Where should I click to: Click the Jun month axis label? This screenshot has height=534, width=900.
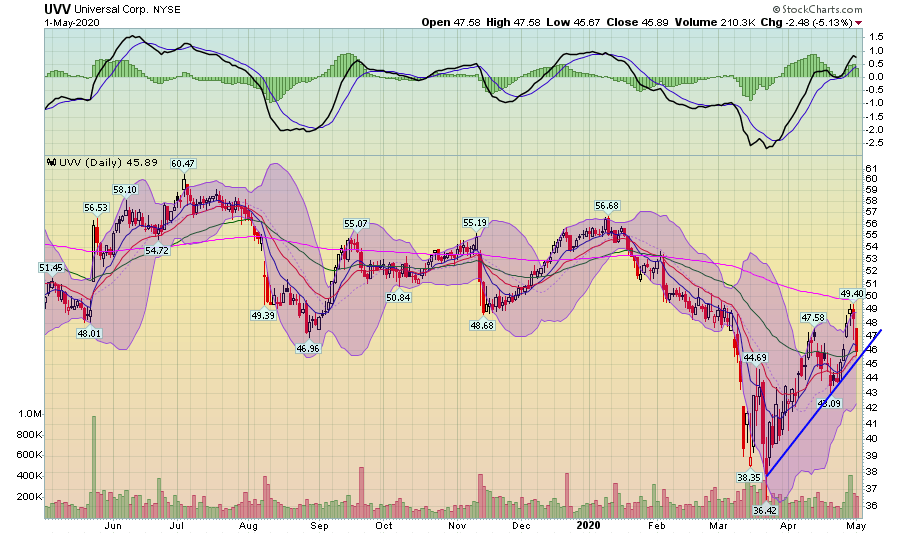point(113,525)
